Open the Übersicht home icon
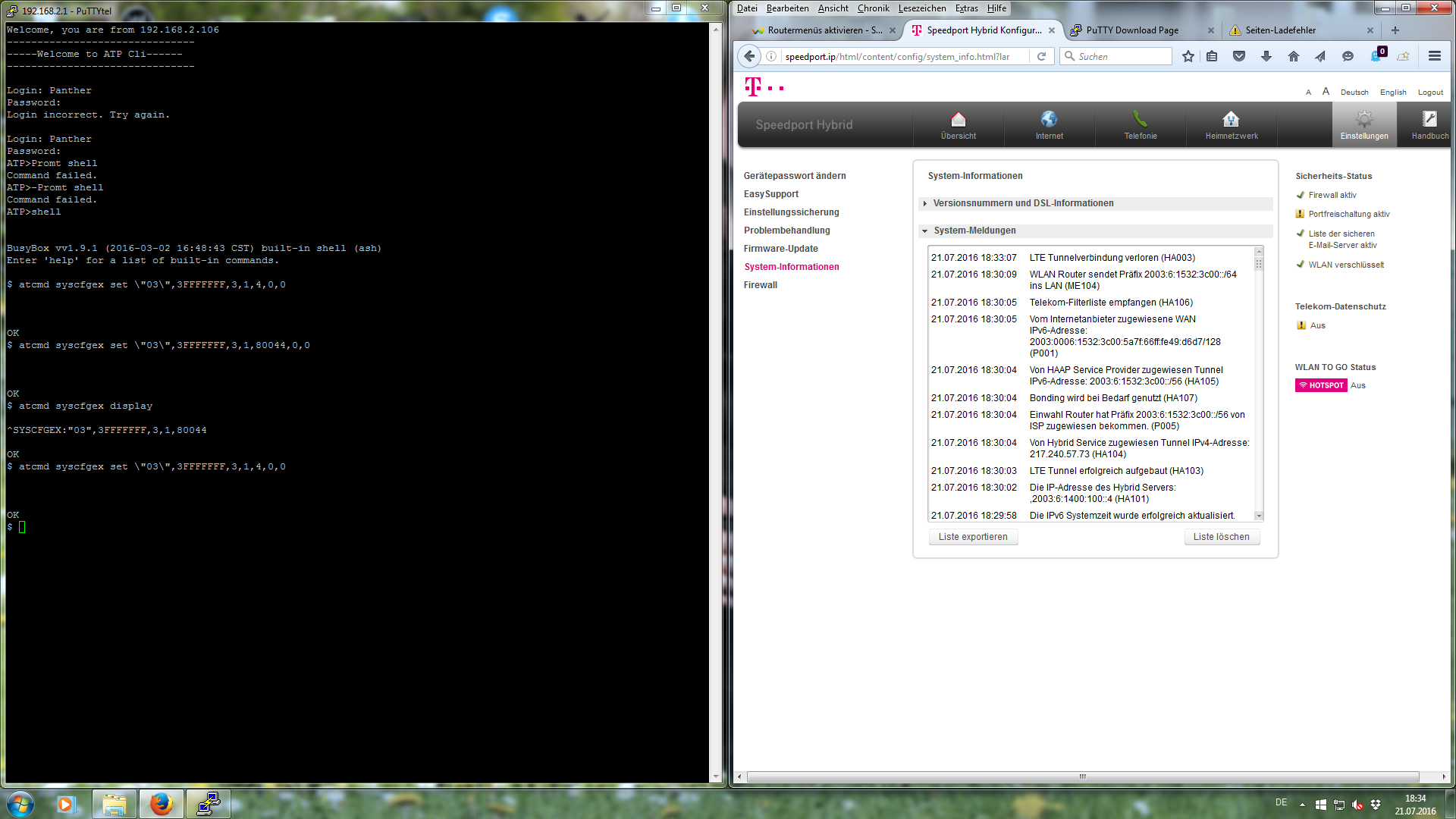Viewport: 1456px width, 819px height. 959,125
